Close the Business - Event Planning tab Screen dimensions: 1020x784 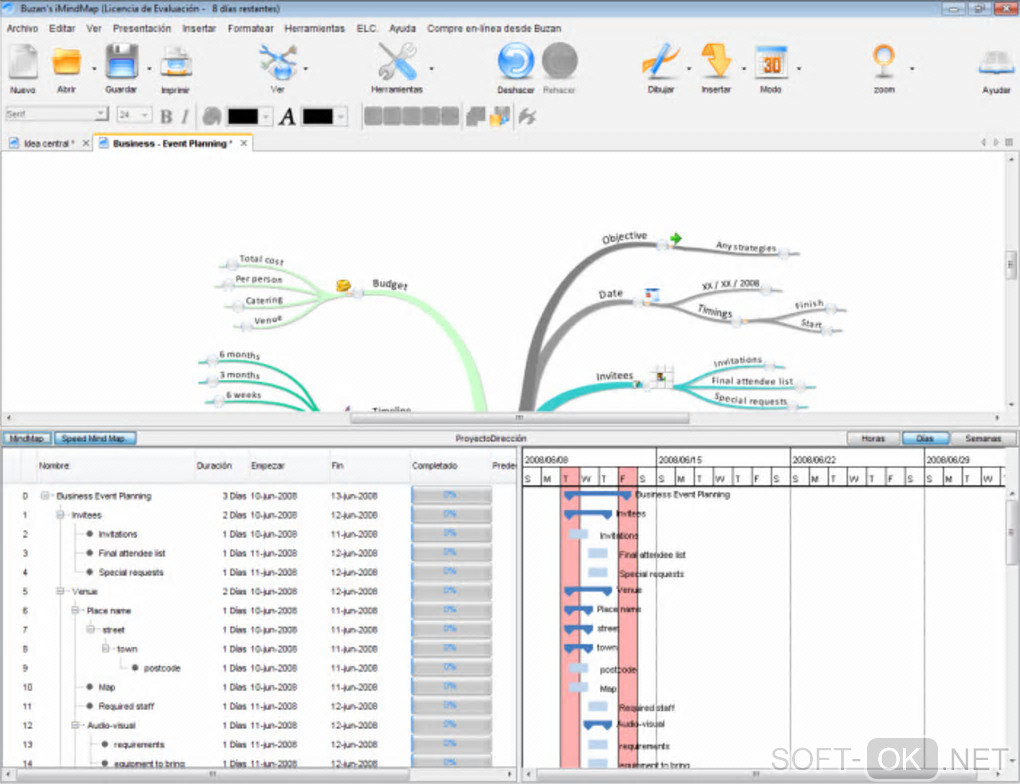click(244, 143)
